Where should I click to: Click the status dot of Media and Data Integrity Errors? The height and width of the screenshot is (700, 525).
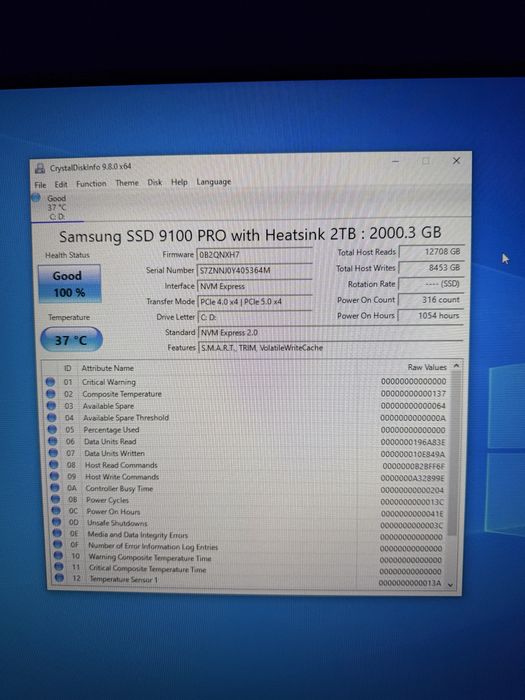pyautogui.click(x=57, y=534)
